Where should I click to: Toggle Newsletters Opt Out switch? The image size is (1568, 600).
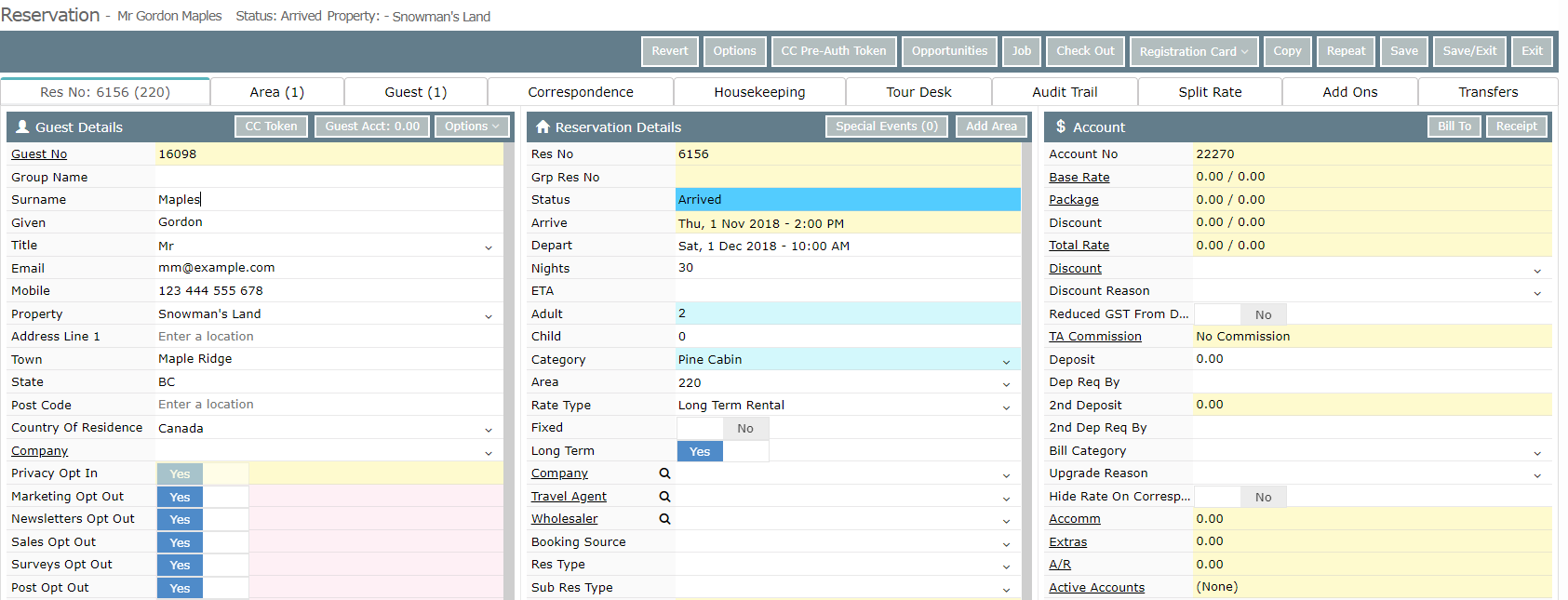(203, 519)
